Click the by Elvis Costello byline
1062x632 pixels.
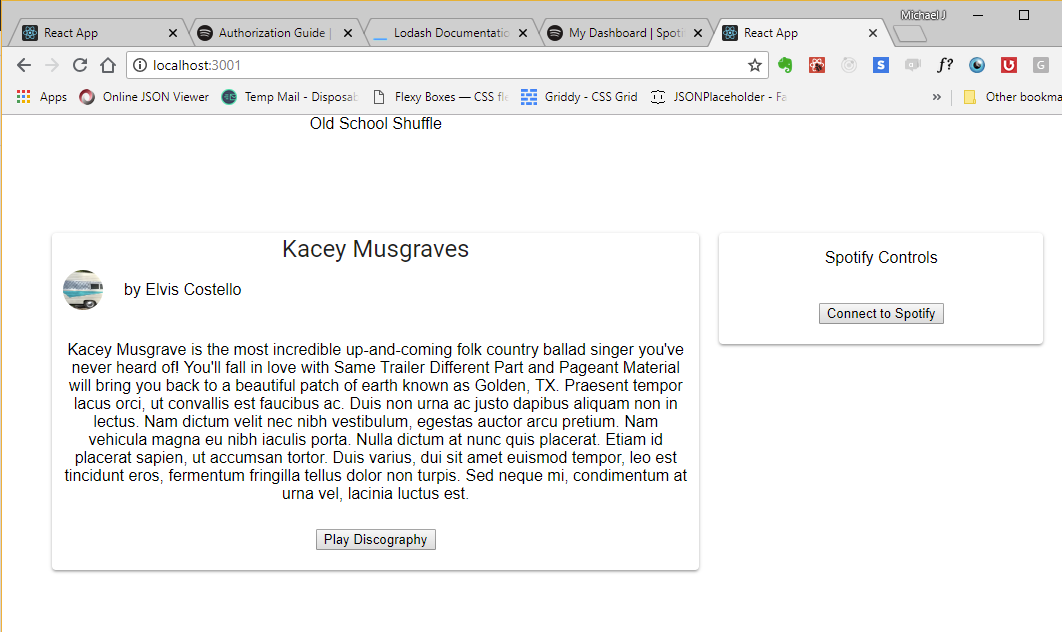(182, 289)
